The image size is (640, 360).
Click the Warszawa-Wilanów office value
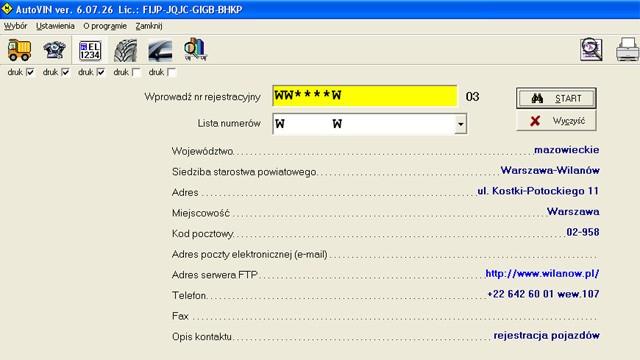click(550, 170)
